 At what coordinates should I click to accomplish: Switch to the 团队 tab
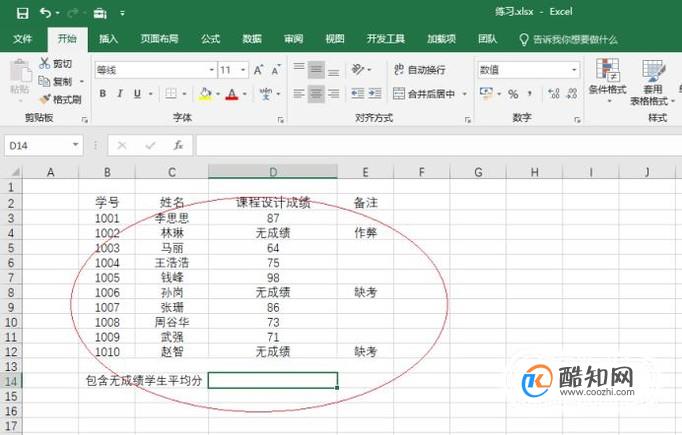488,39
